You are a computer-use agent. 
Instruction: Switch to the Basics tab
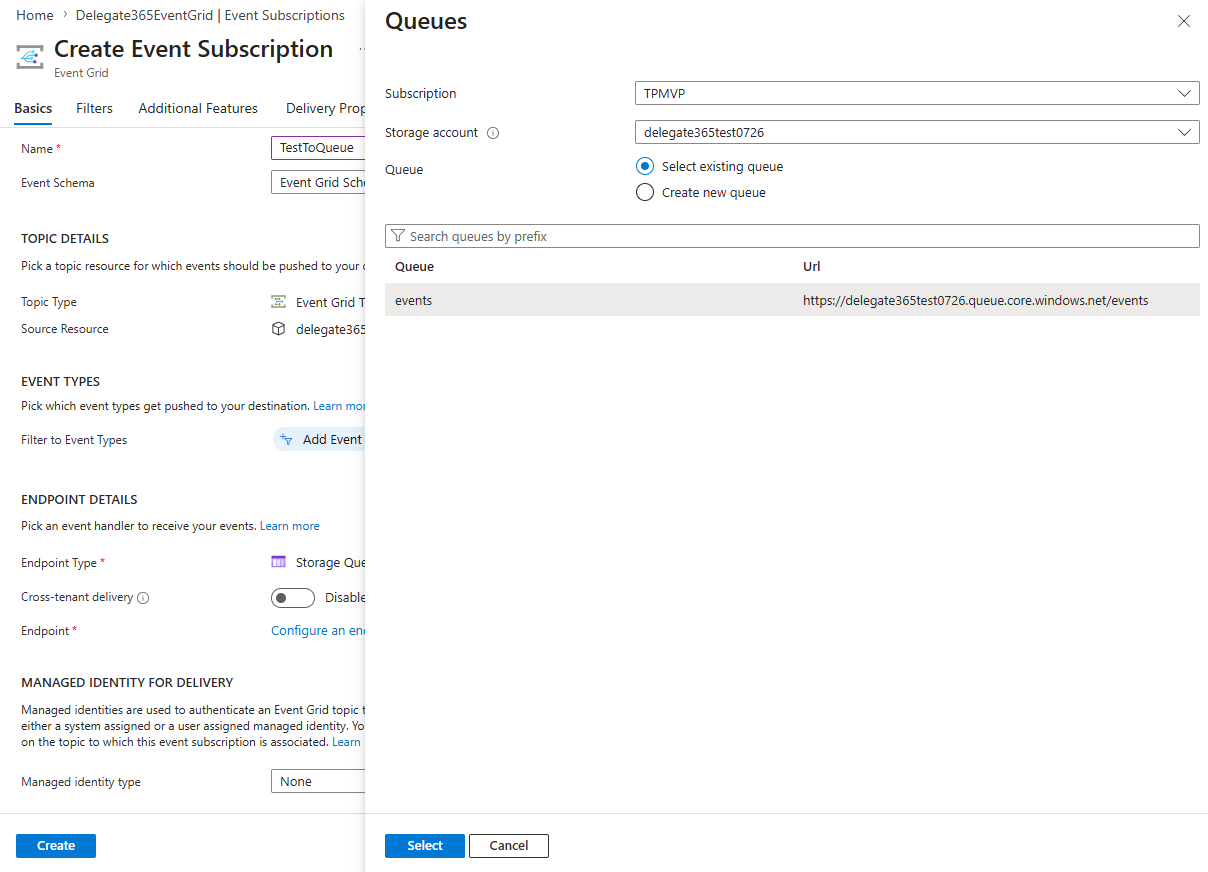[33, 108]
